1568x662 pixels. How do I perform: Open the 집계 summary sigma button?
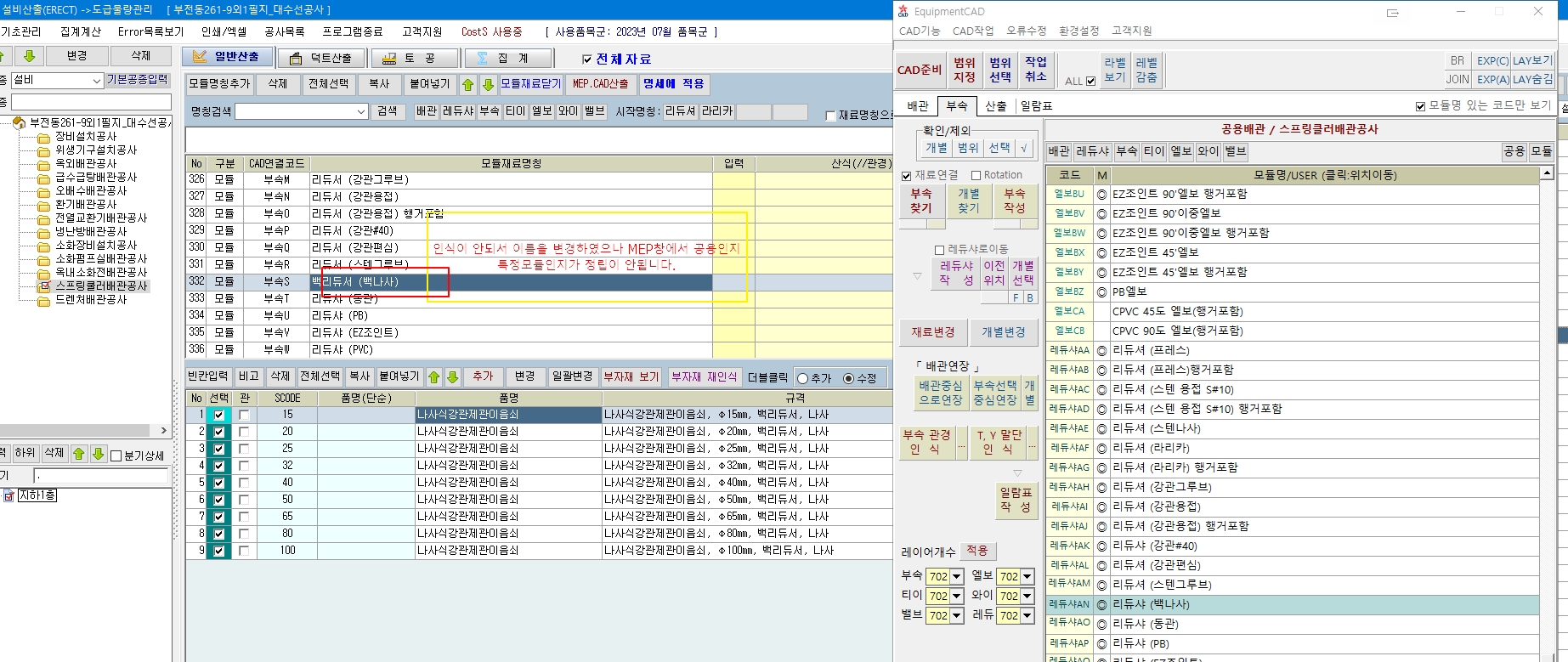pyautogui.click(x=505, y=58)
